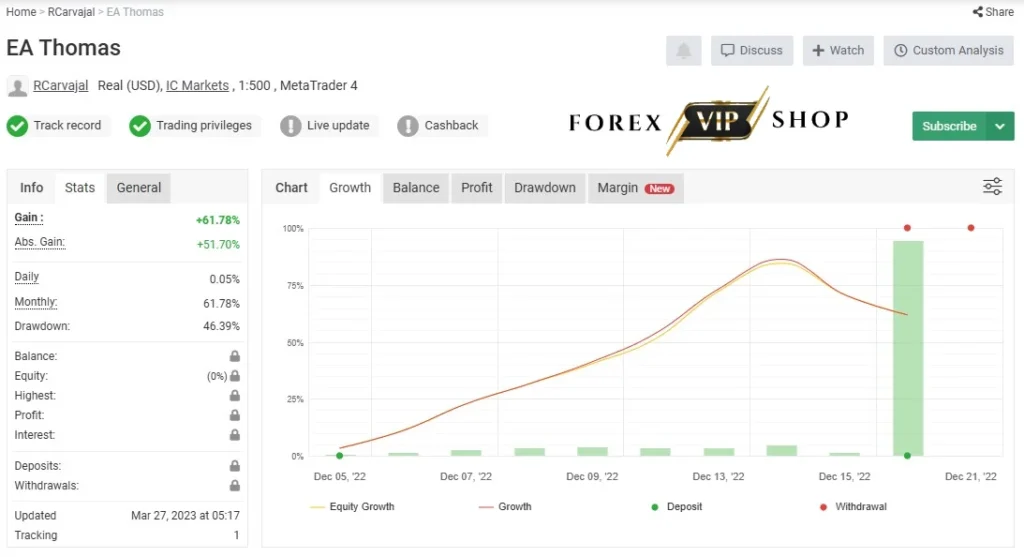This screenshot has height=557, width=1024.
Task: Click the Abs. Gain label
Action: pyautogui.click(x=40, y=242)
